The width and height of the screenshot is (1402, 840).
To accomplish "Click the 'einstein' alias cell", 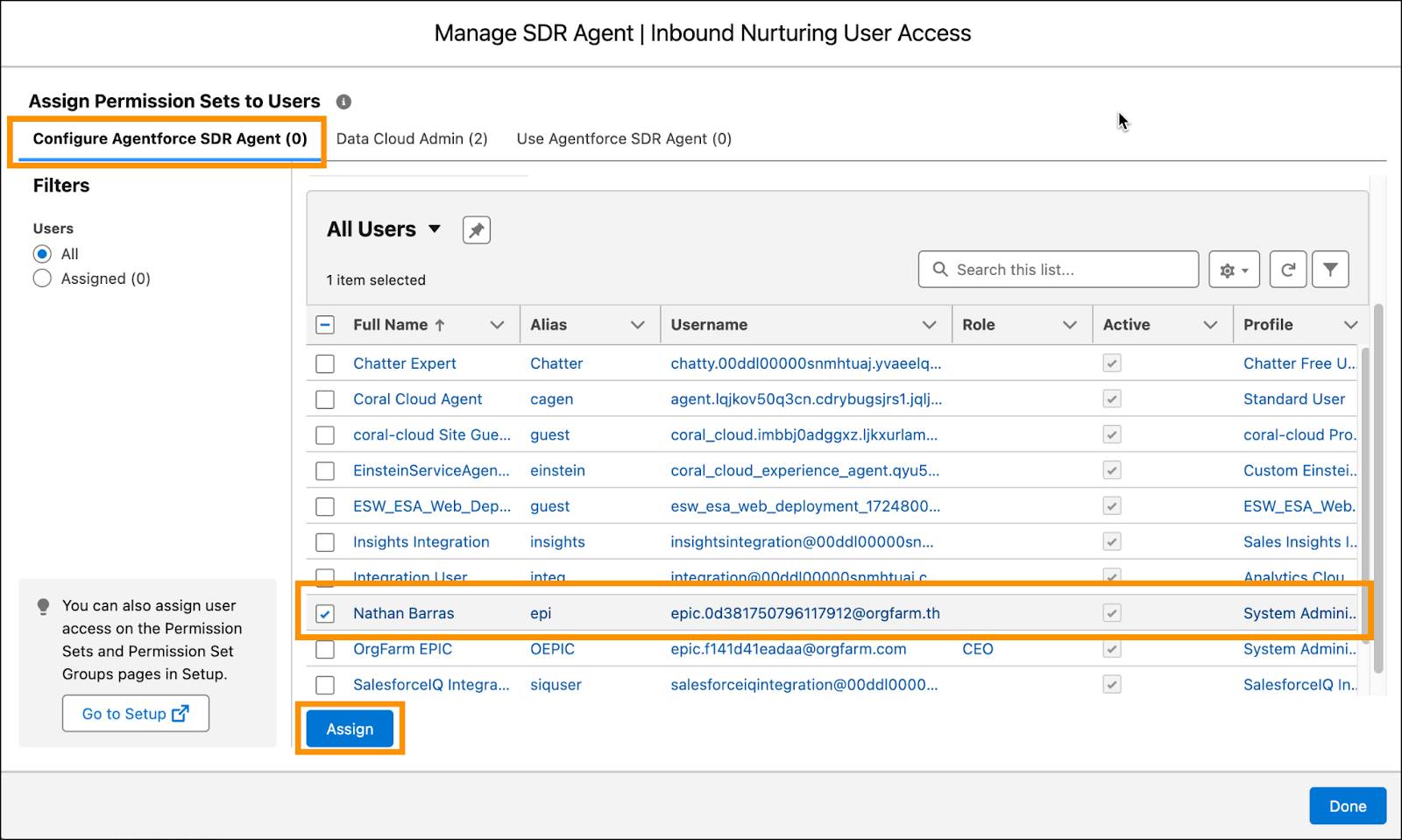I will (x=557, y=470).
